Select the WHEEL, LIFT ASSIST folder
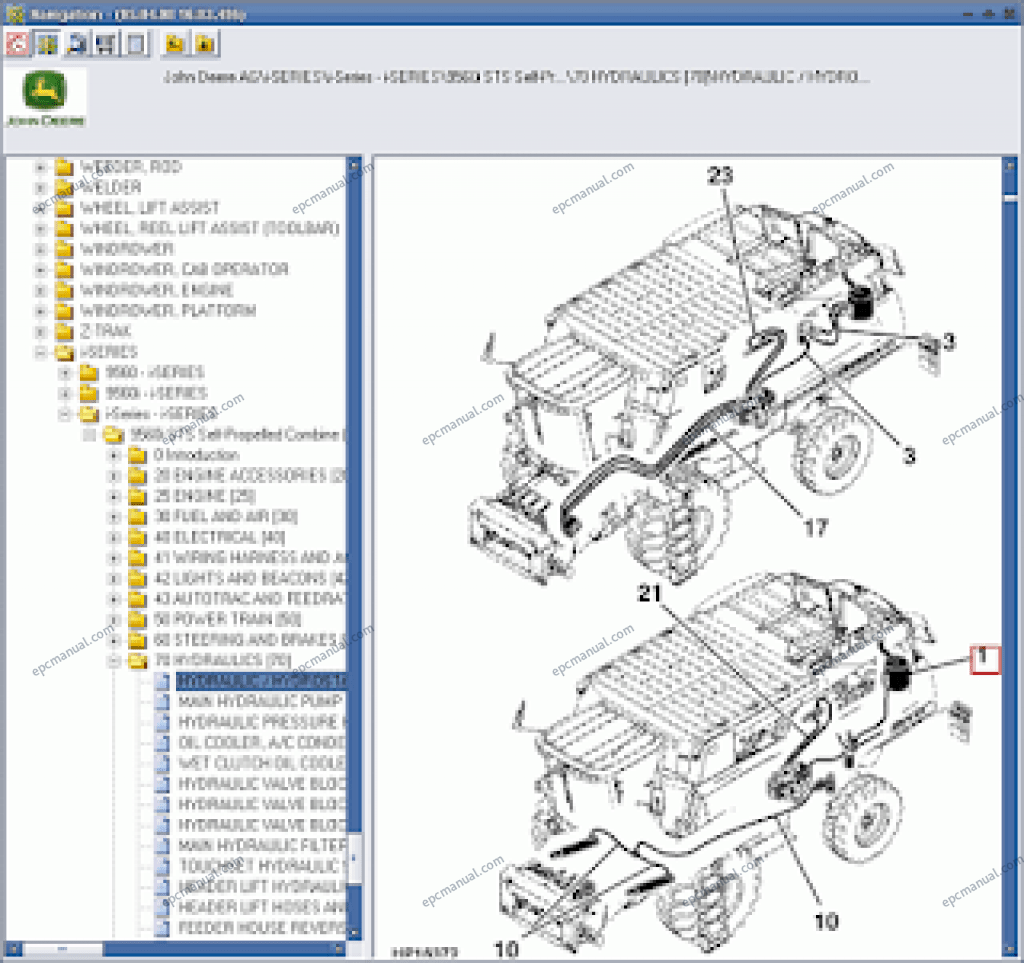The height and width of the screenshot is (963, 1024). tap(150, 208)
